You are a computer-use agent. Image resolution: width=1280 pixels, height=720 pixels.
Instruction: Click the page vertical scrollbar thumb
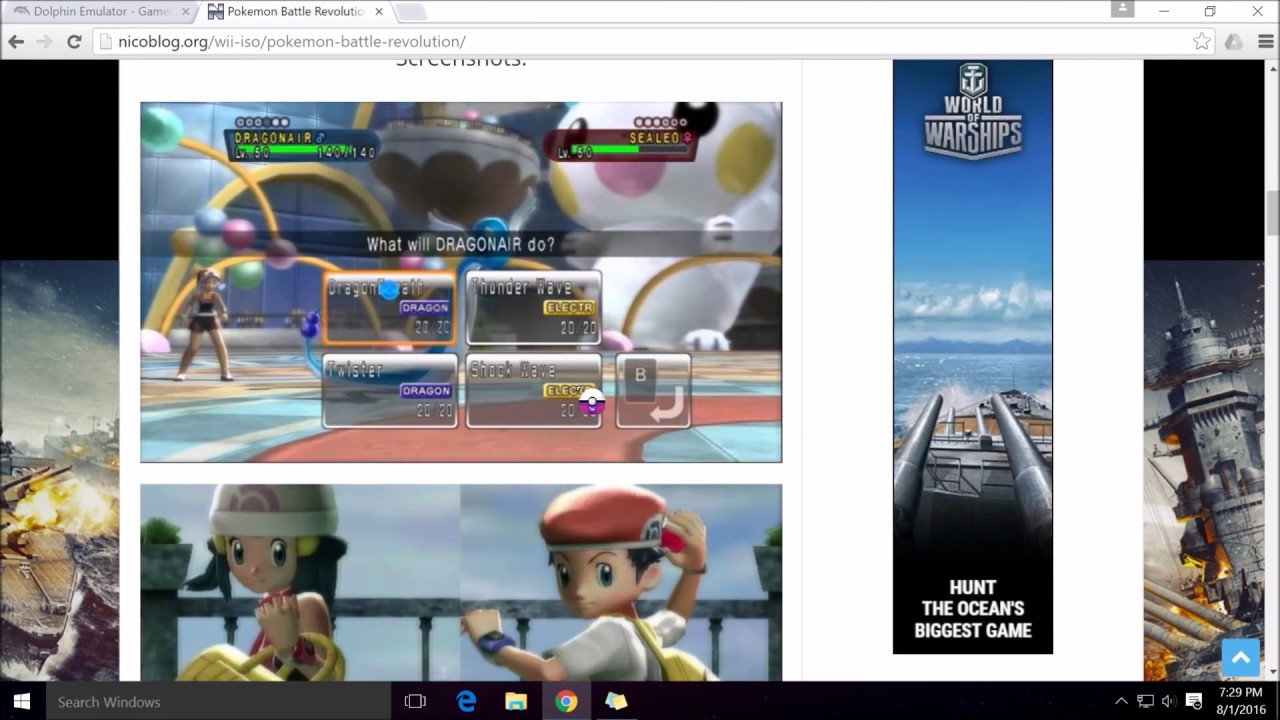[1273, 212]
